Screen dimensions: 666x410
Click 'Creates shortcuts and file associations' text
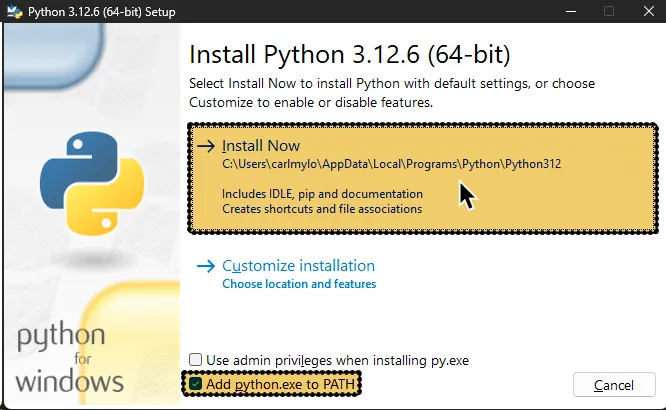(322, 209)
